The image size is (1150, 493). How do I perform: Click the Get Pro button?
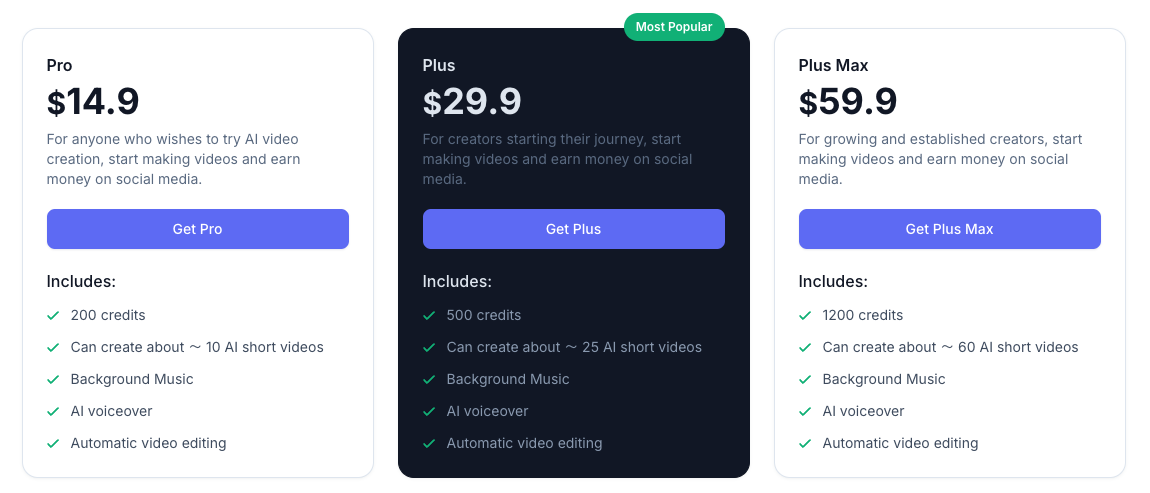point(197,229)
